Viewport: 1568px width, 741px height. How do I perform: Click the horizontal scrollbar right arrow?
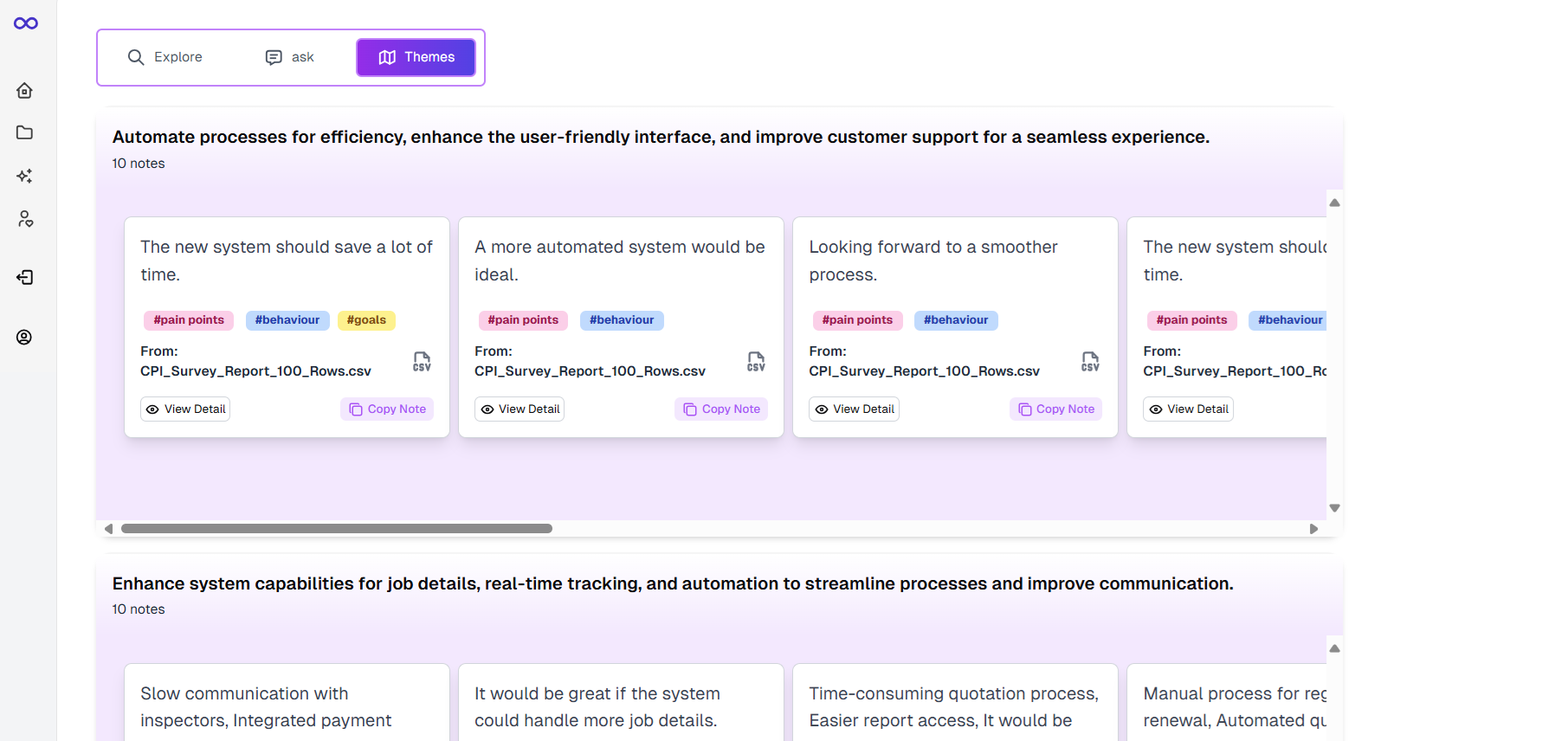1313,529
